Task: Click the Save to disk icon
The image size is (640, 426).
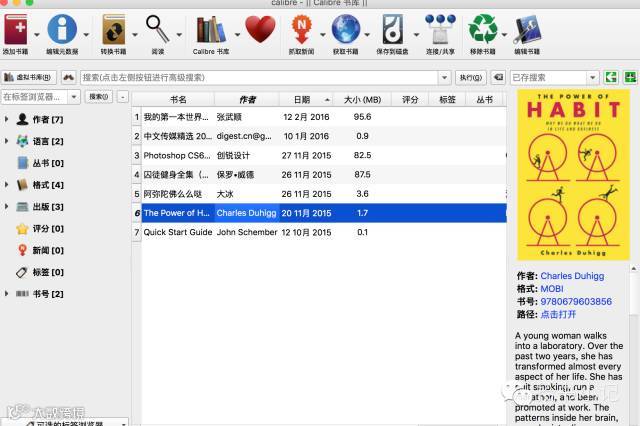Action: tap(392, 29)
